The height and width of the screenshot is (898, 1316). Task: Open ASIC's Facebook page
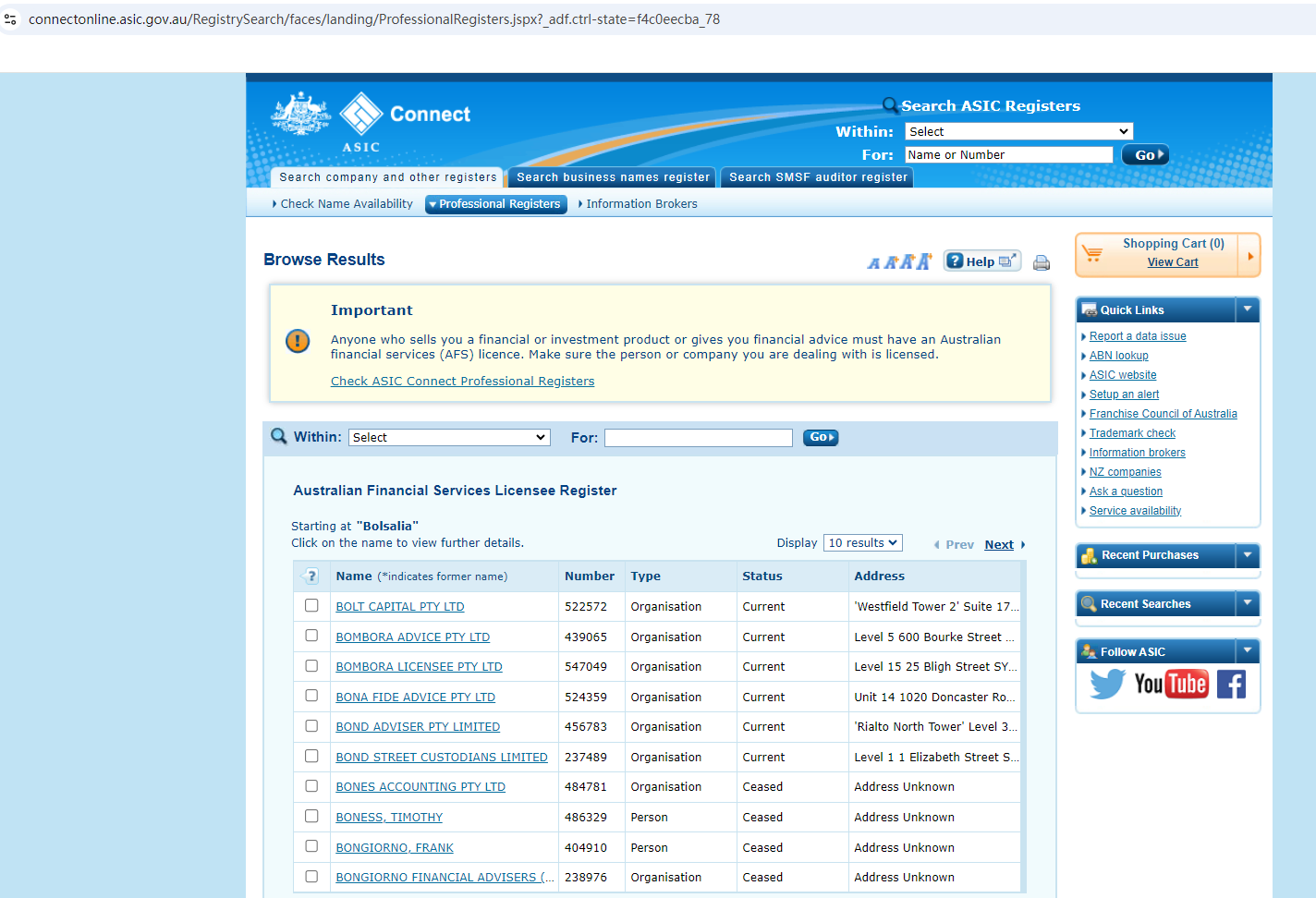click(1231, 685)
